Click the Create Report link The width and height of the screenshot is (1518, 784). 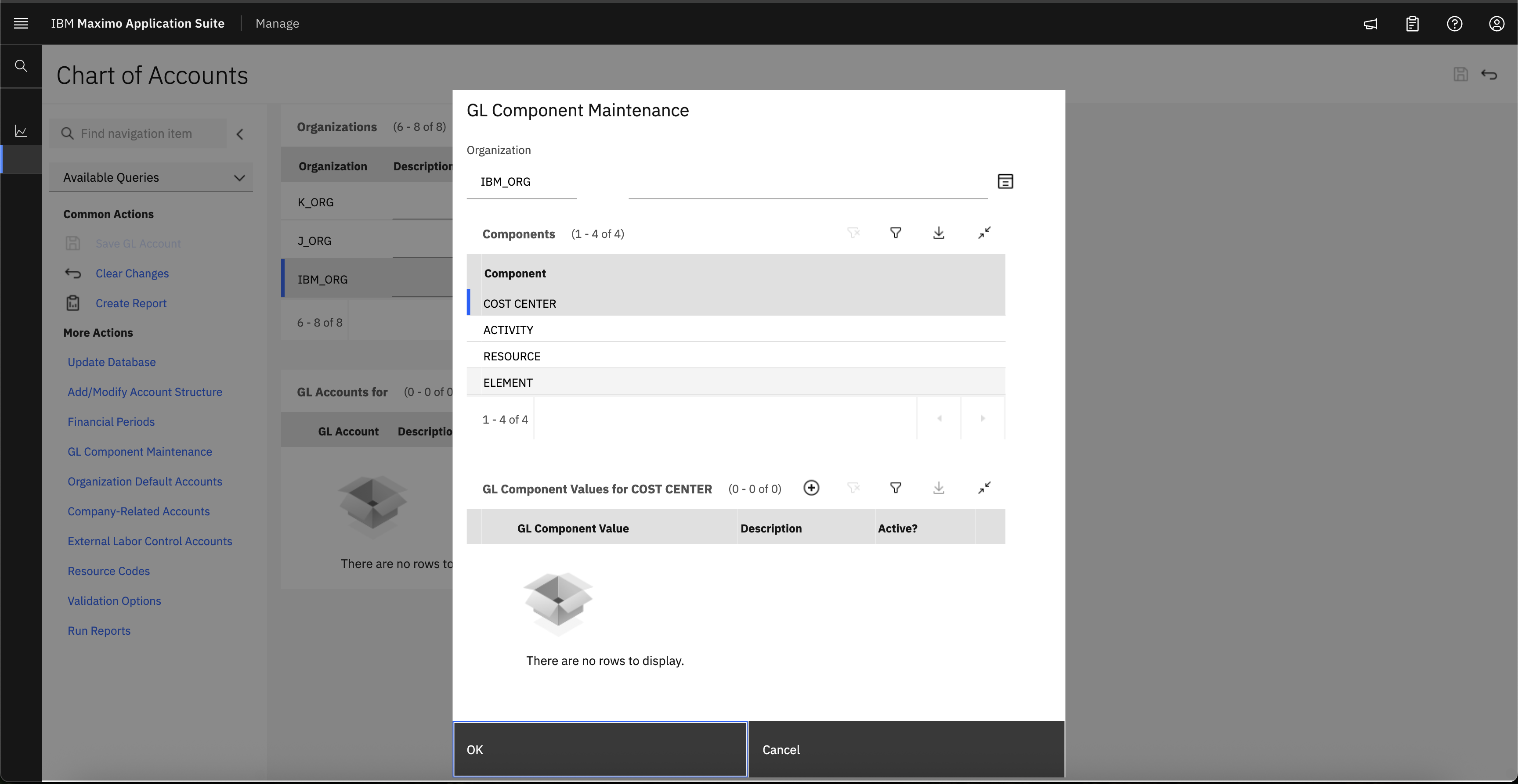[131, 303]
